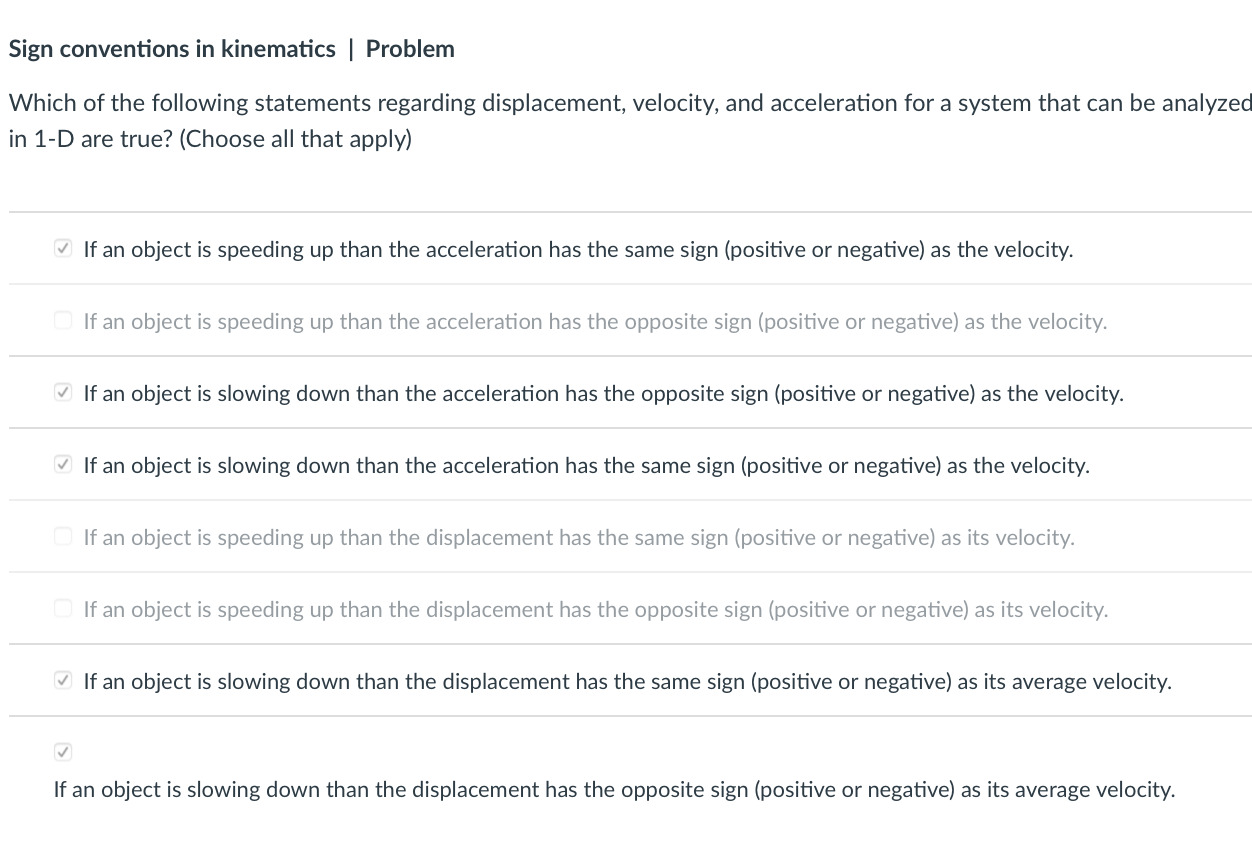Uncheck the displacement same sign as average velocity option
The width and height of the screenshot is (1252, 842).
click(62, 680)
